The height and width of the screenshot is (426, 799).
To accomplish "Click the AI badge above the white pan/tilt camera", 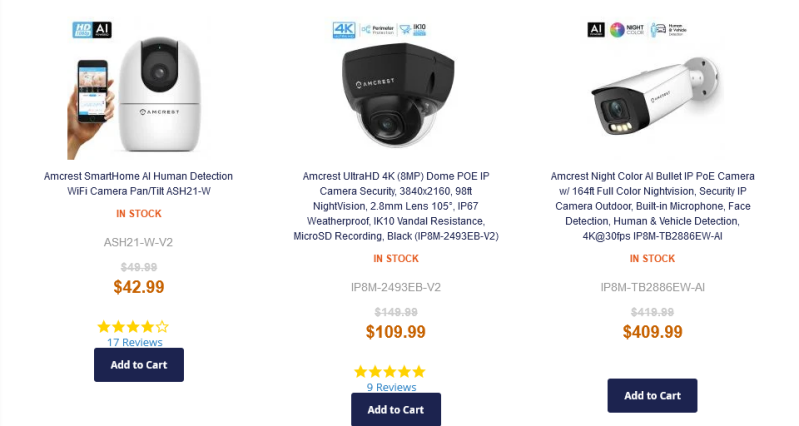I will click(101, 30).
